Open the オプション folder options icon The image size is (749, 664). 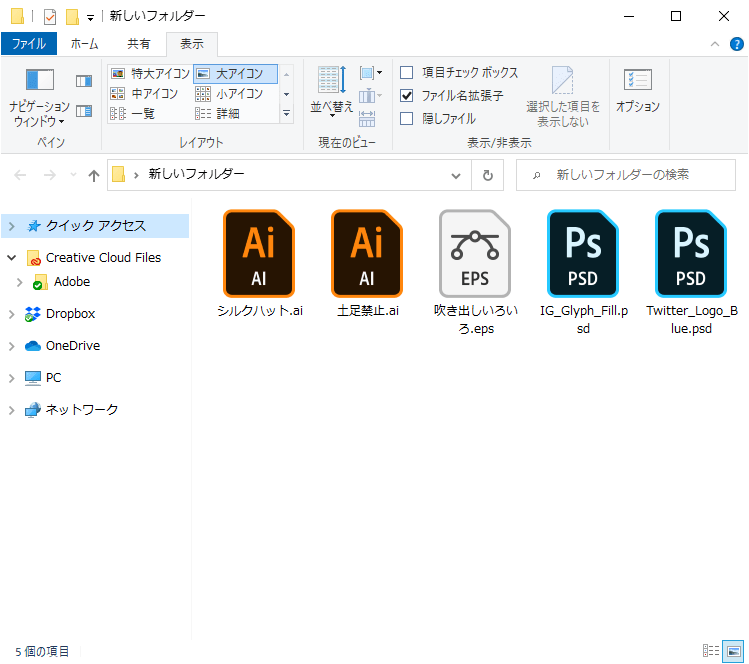pyautogui.click(x=638, y=79)
